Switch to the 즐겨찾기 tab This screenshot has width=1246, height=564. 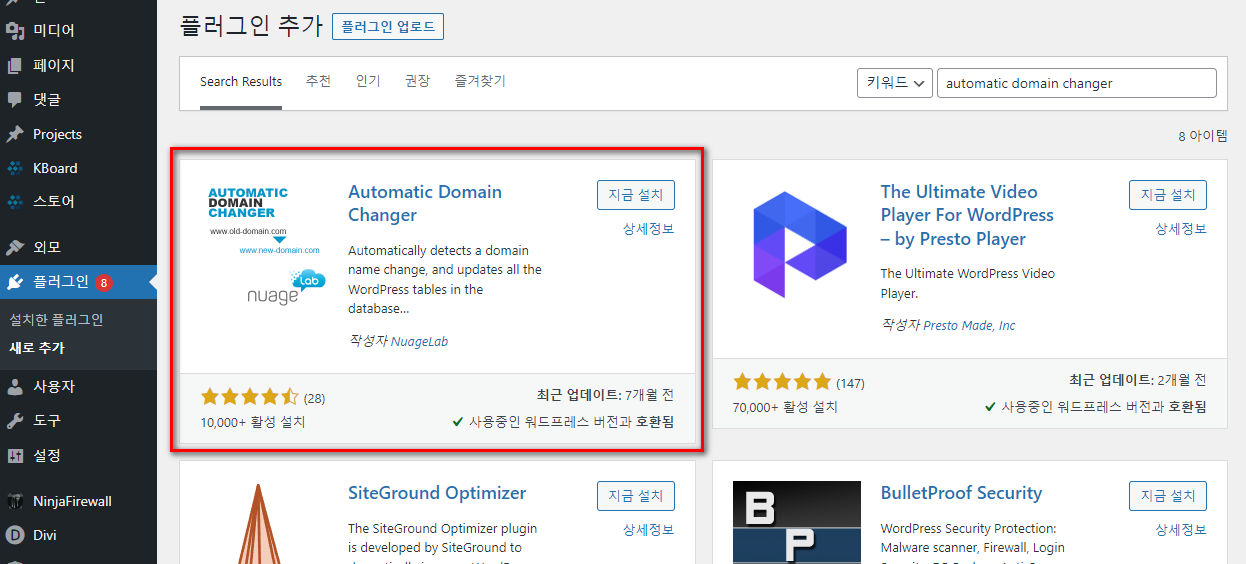pyautogui.click(x=480, y=82)
